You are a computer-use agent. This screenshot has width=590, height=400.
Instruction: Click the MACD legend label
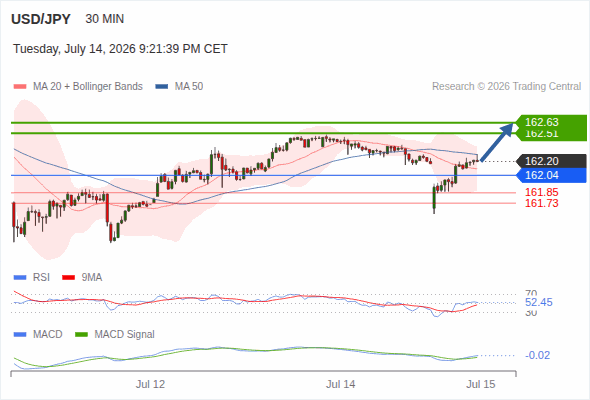tap(47, 334)
